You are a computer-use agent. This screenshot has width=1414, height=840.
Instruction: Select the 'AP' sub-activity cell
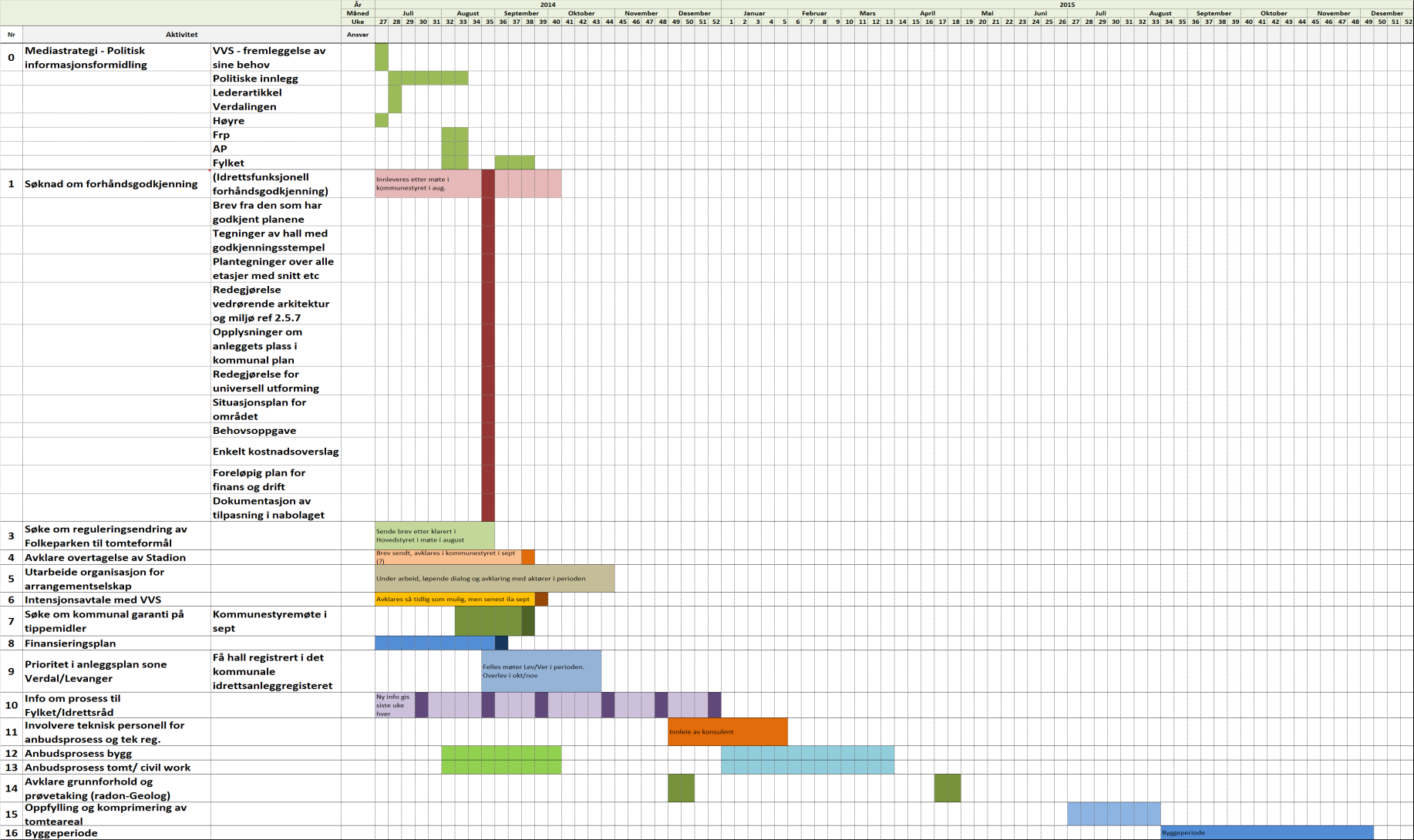pos(276,149)
